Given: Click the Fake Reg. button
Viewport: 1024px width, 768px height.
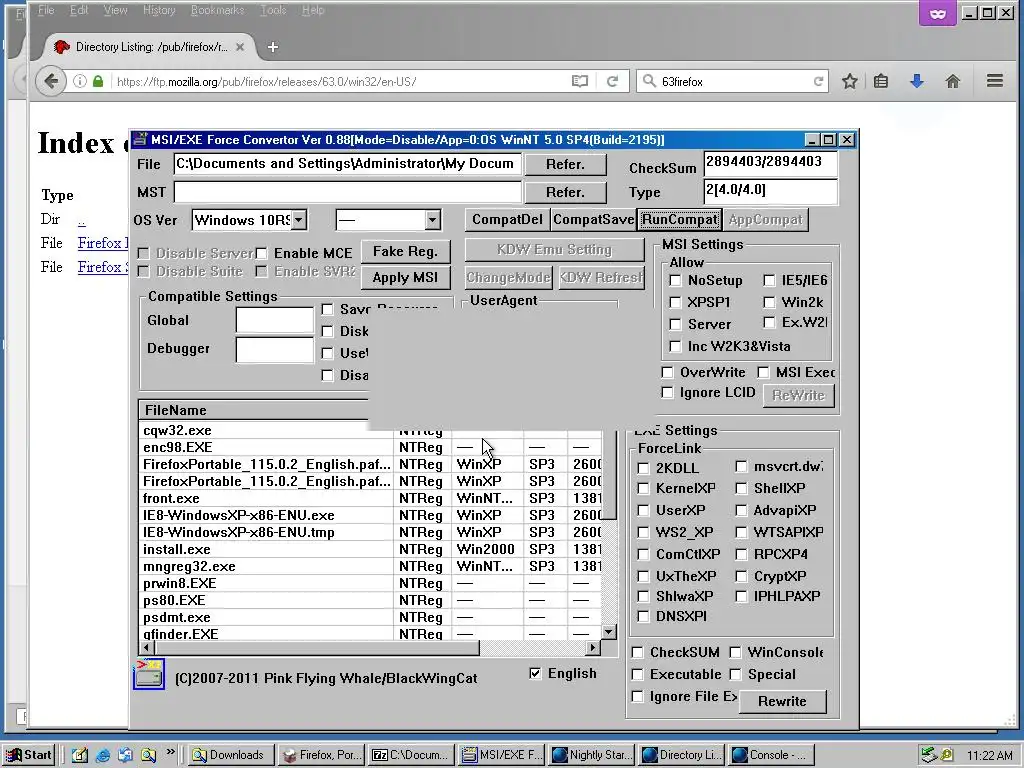Looking at the screenshot, I should tap(405, 251).
